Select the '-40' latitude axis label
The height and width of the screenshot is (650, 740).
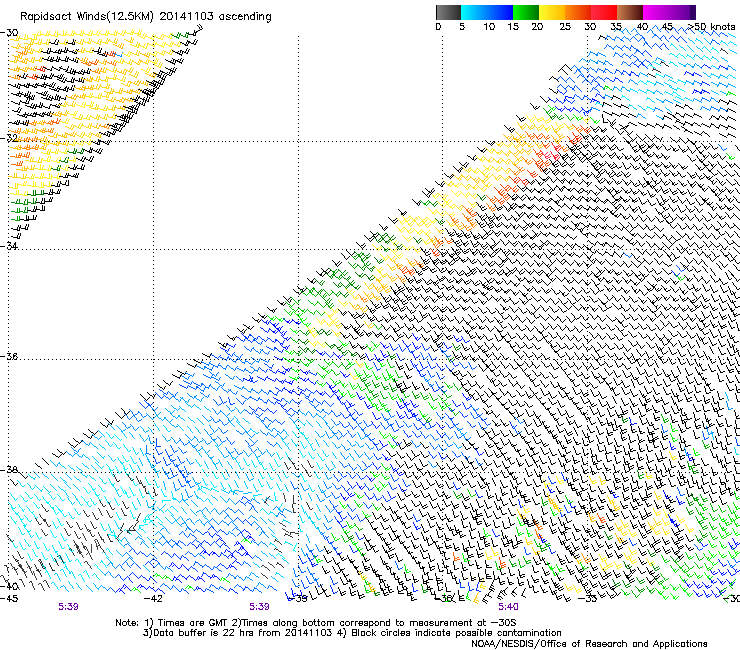9,587
